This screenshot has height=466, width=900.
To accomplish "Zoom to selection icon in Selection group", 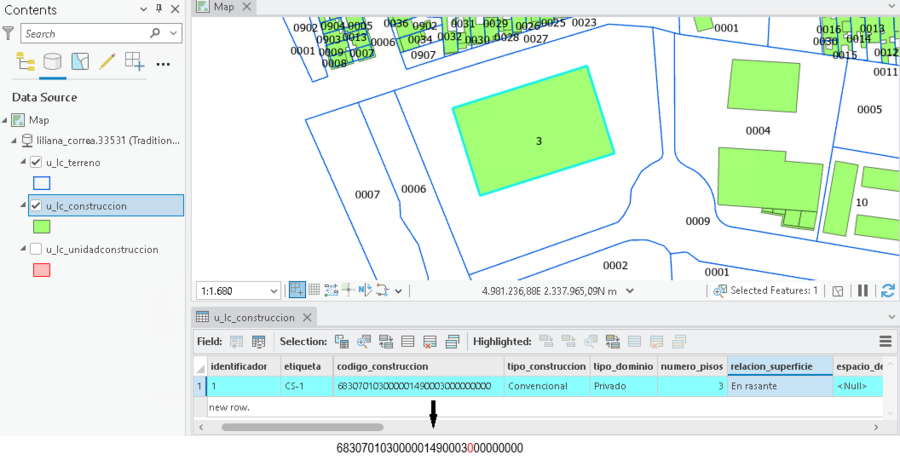I will coord(364,342).
